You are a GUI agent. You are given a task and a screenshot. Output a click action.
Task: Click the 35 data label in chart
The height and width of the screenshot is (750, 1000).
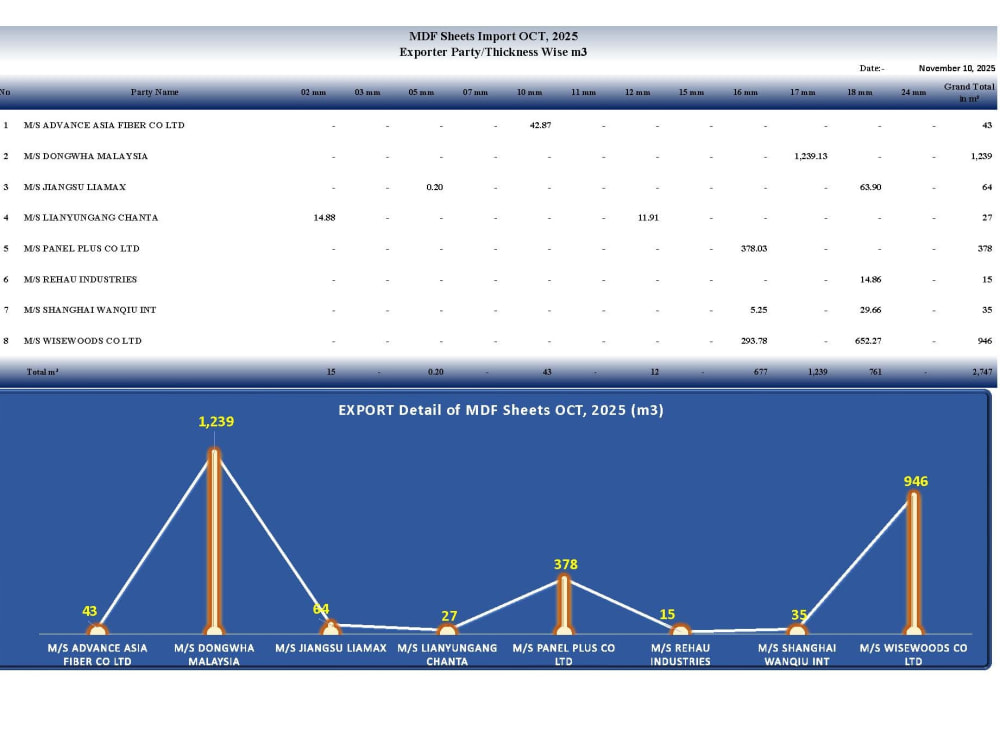tap(799, 615)
